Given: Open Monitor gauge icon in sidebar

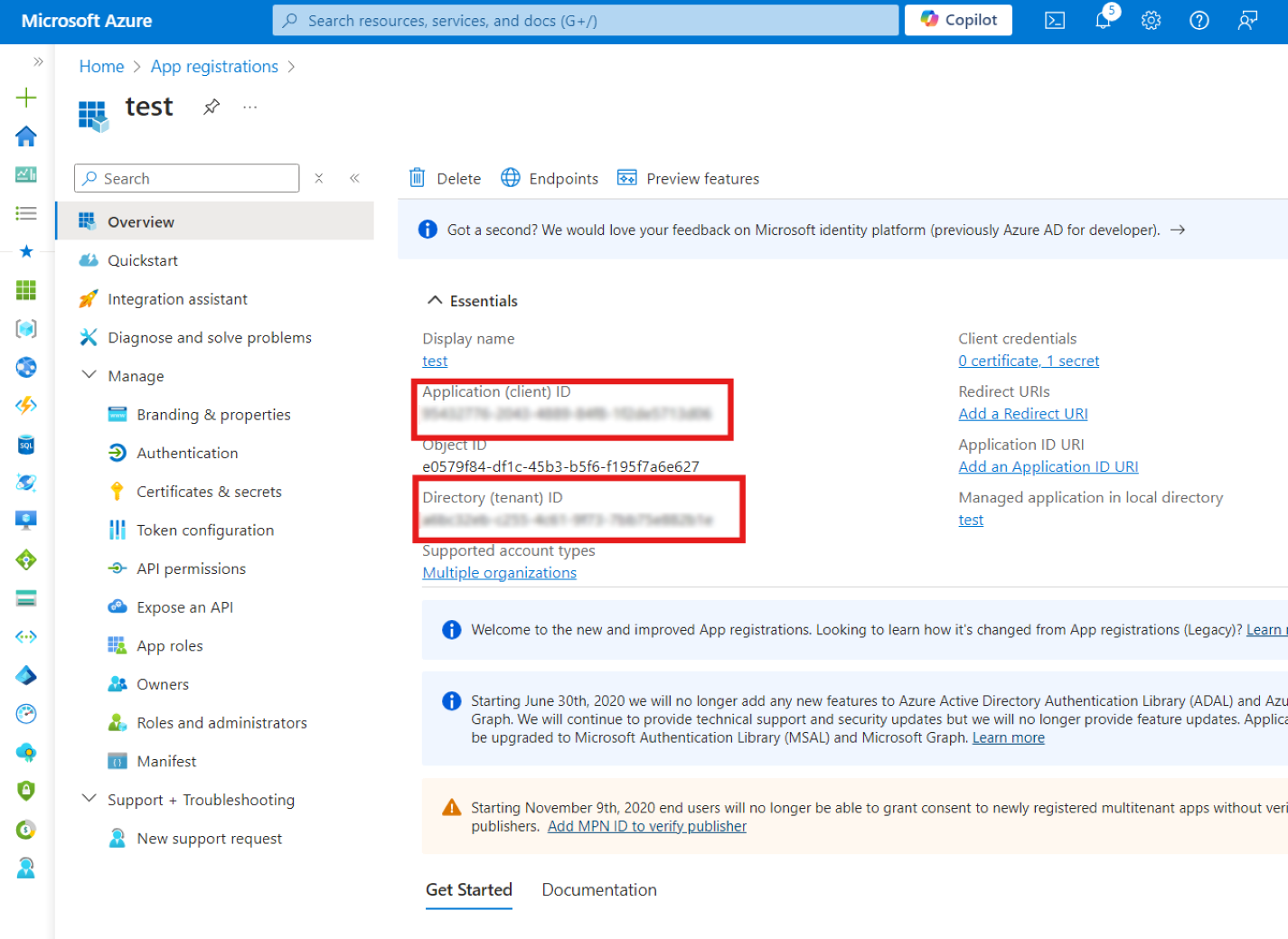Looking at the screenshot, I should pyautogui.click(x=26, y=714).
